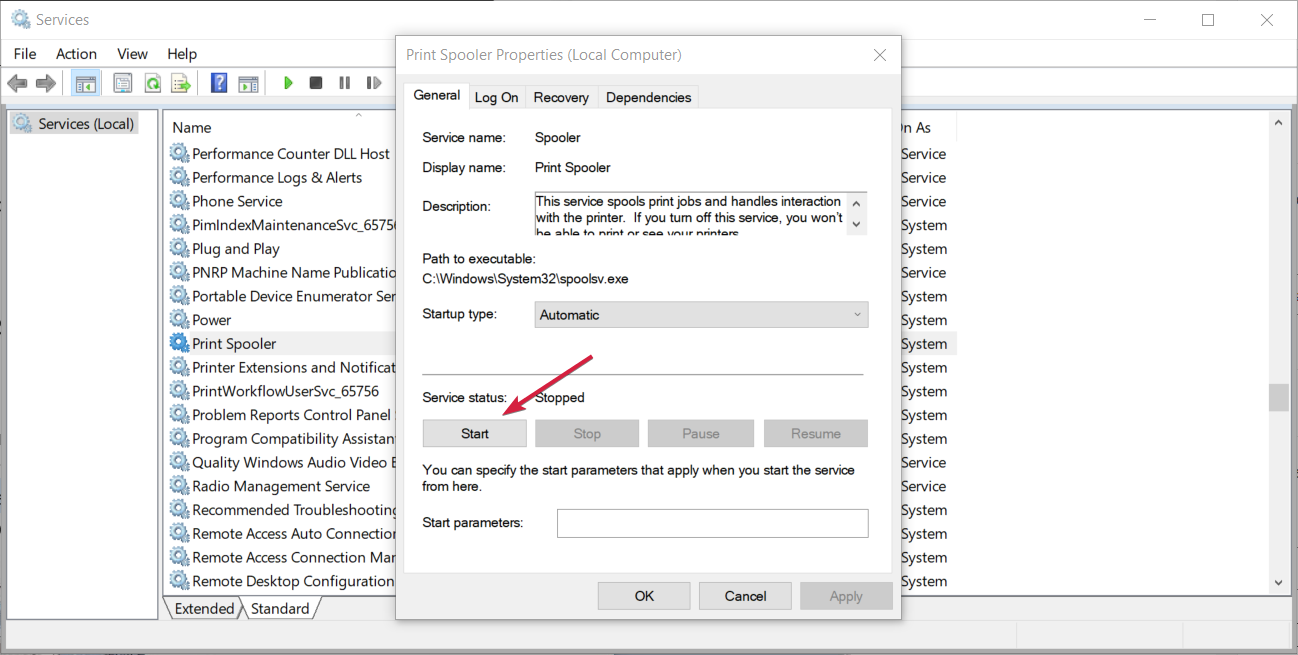
Task: Click the greyed-out Apply button
Action: click(x=846, y=596)
